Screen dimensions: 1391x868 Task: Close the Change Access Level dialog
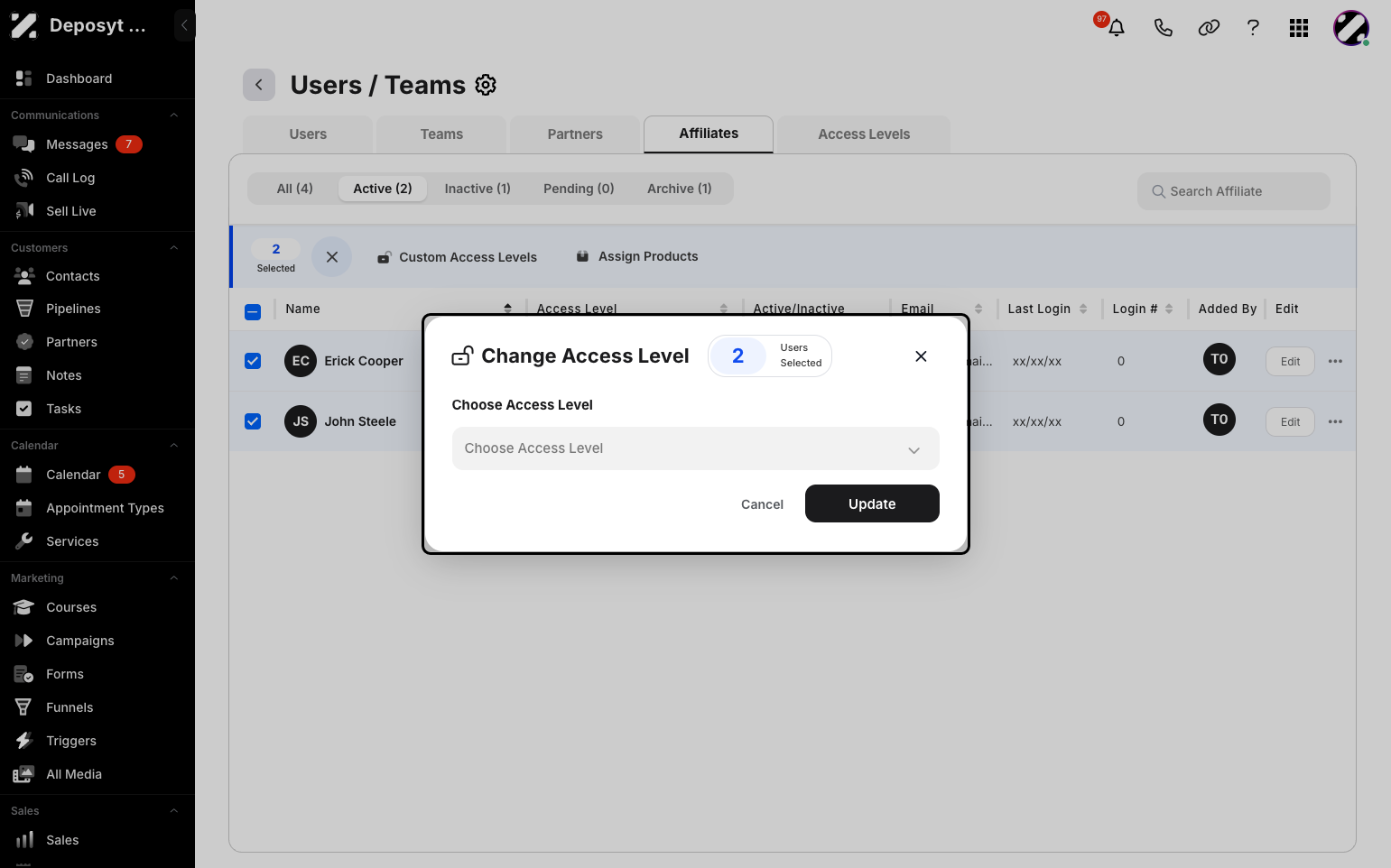(921, 356)
